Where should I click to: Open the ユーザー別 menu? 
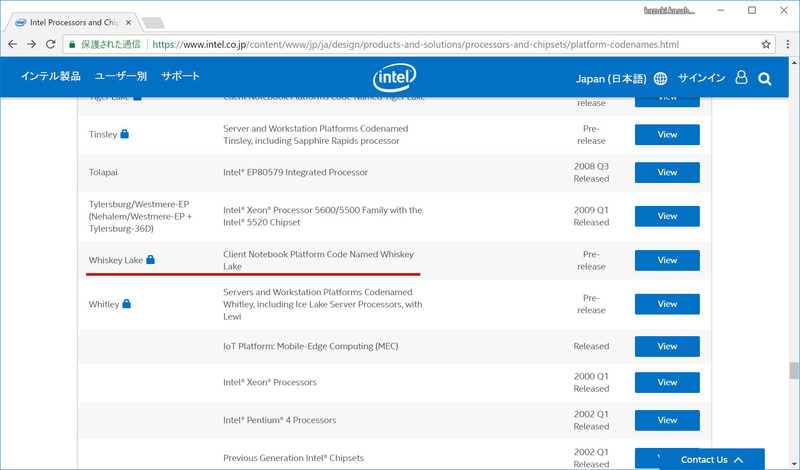pos(120,76)
